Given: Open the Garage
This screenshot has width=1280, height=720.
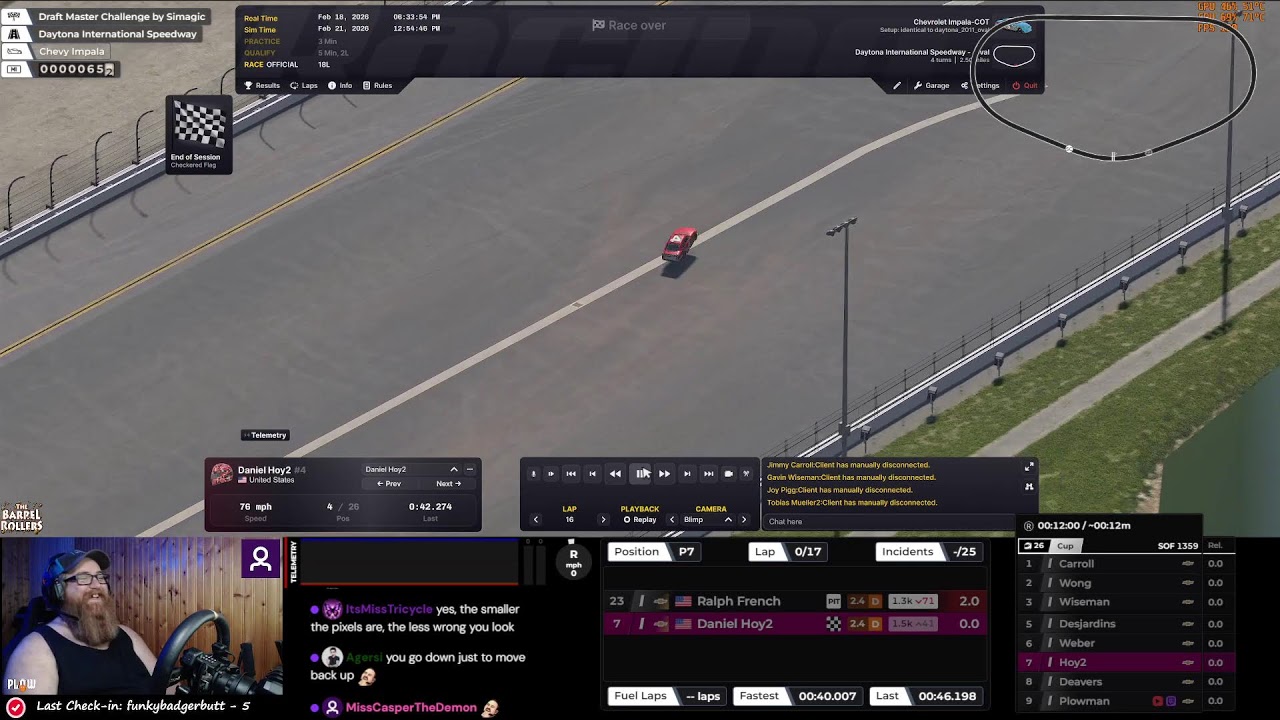Looking at the screenshot, I should [931, 86].
